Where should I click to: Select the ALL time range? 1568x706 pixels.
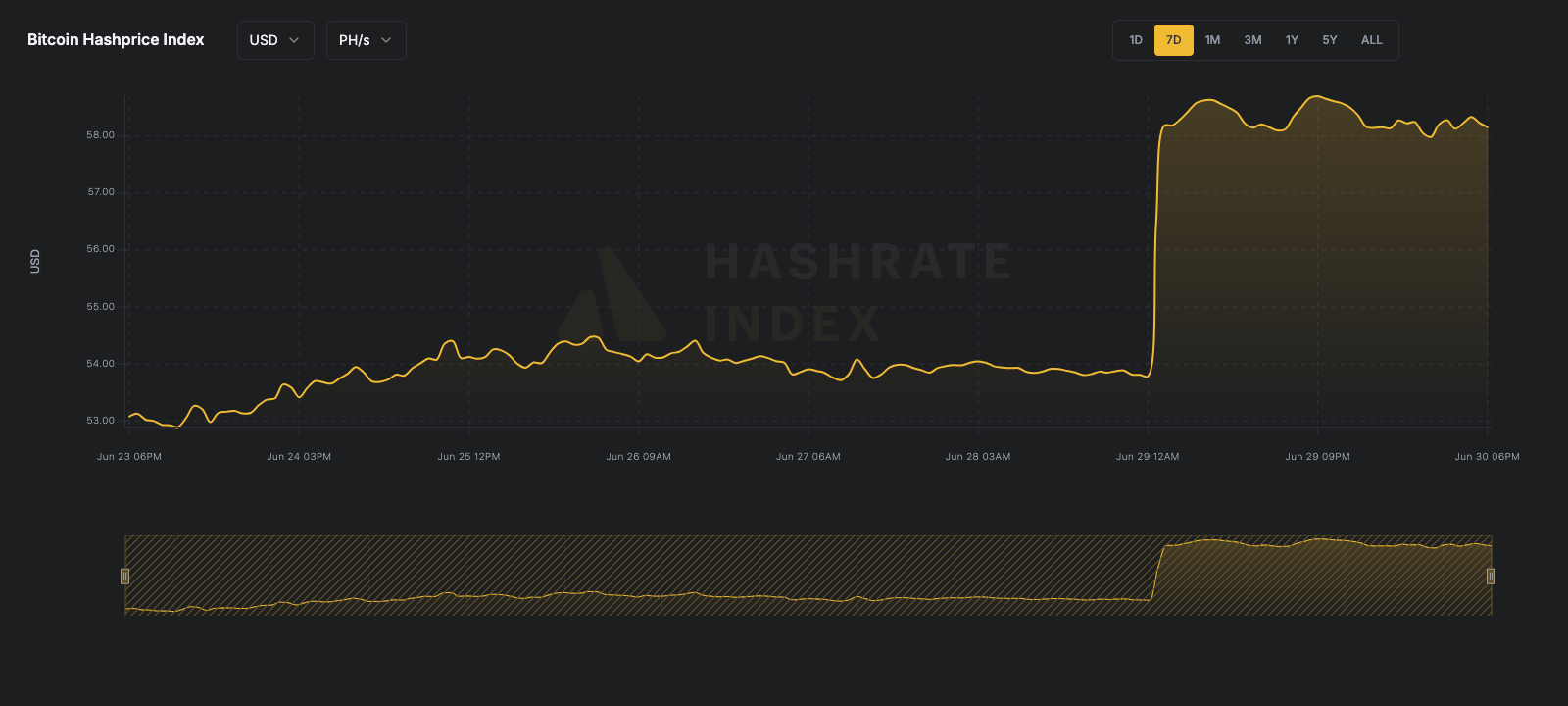1372,40
